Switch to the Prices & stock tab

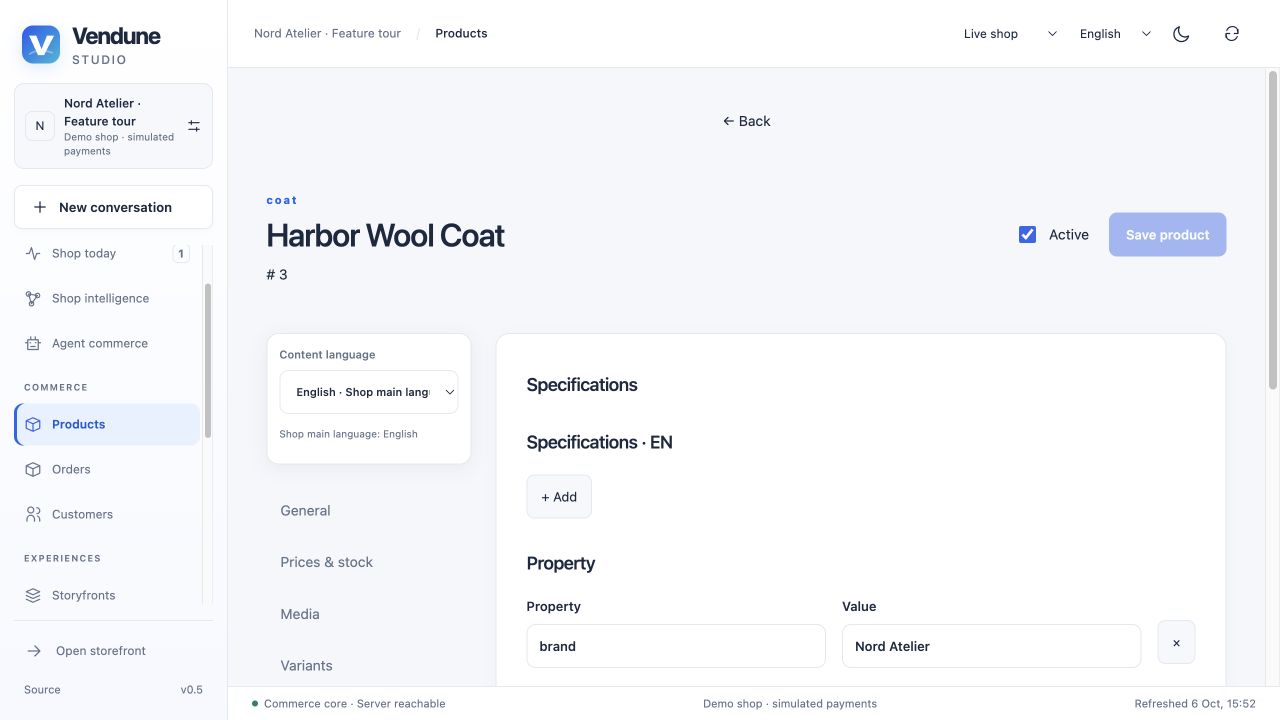click(x=369, y=562)
